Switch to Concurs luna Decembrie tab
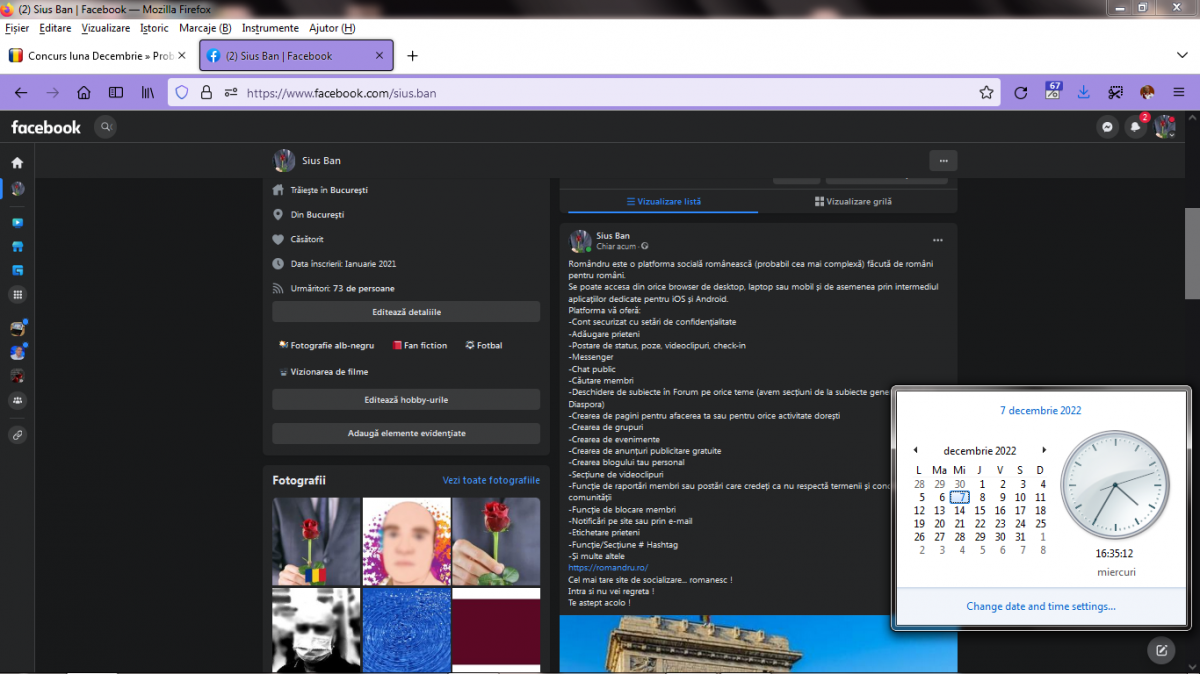 [x=100, y=56]
